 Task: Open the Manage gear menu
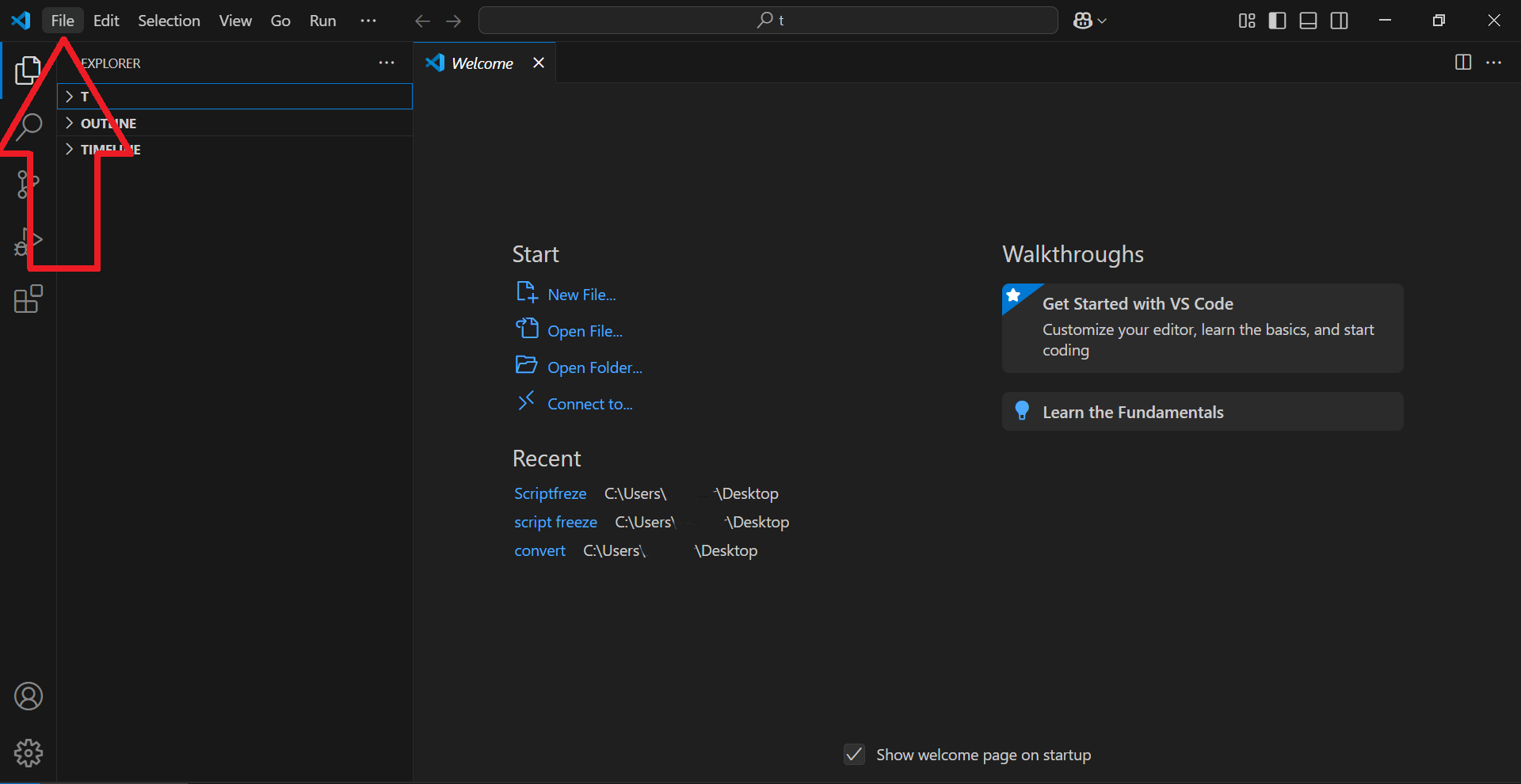[29, 753]
